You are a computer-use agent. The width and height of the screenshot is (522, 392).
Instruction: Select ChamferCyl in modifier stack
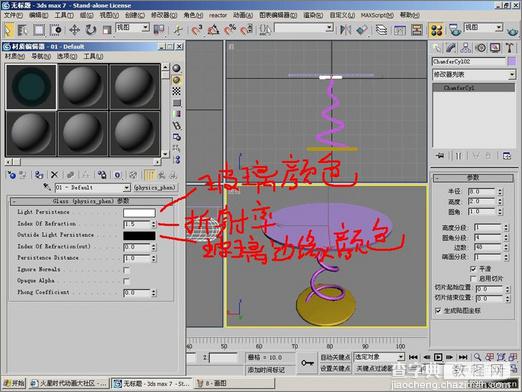(474, 88)
